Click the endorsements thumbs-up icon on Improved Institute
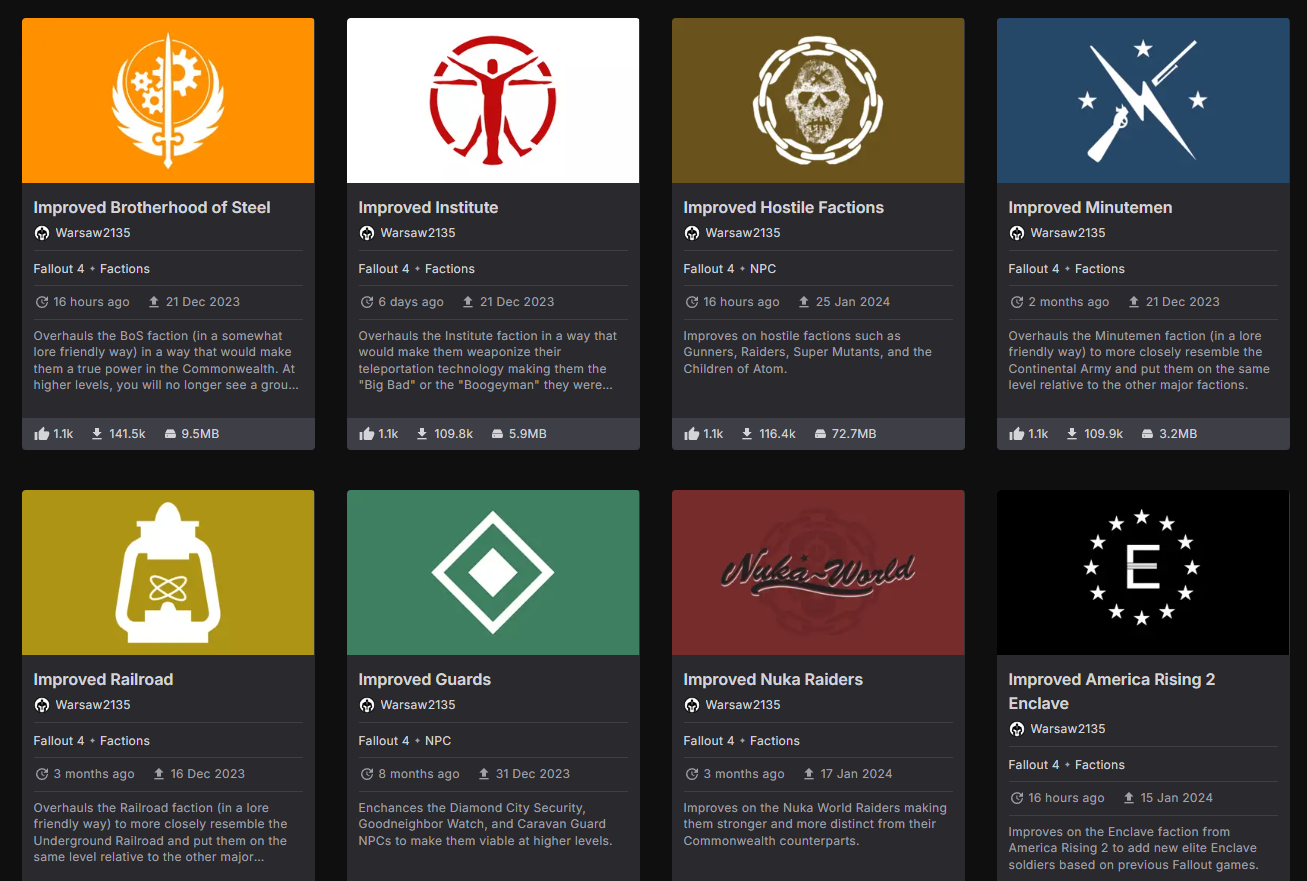This screenshot has height=881, width=1307. coord(366,434)
